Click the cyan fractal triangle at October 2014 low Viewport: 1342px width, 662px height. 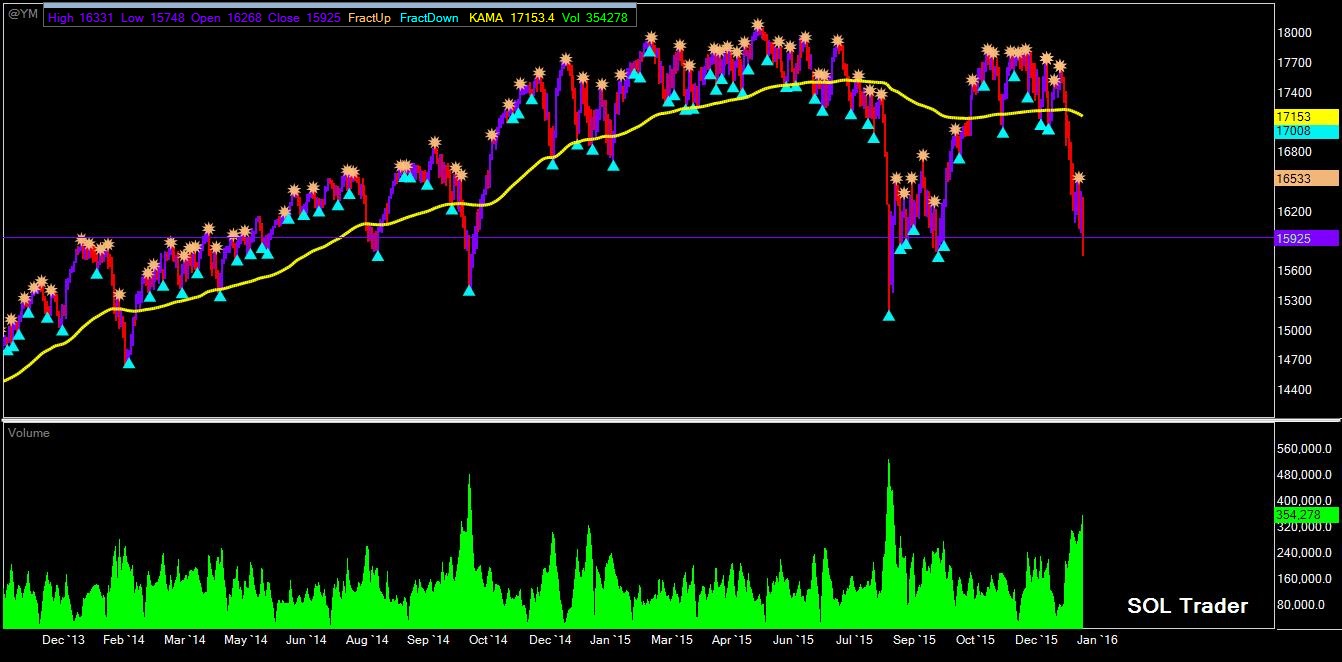point(469,290)
